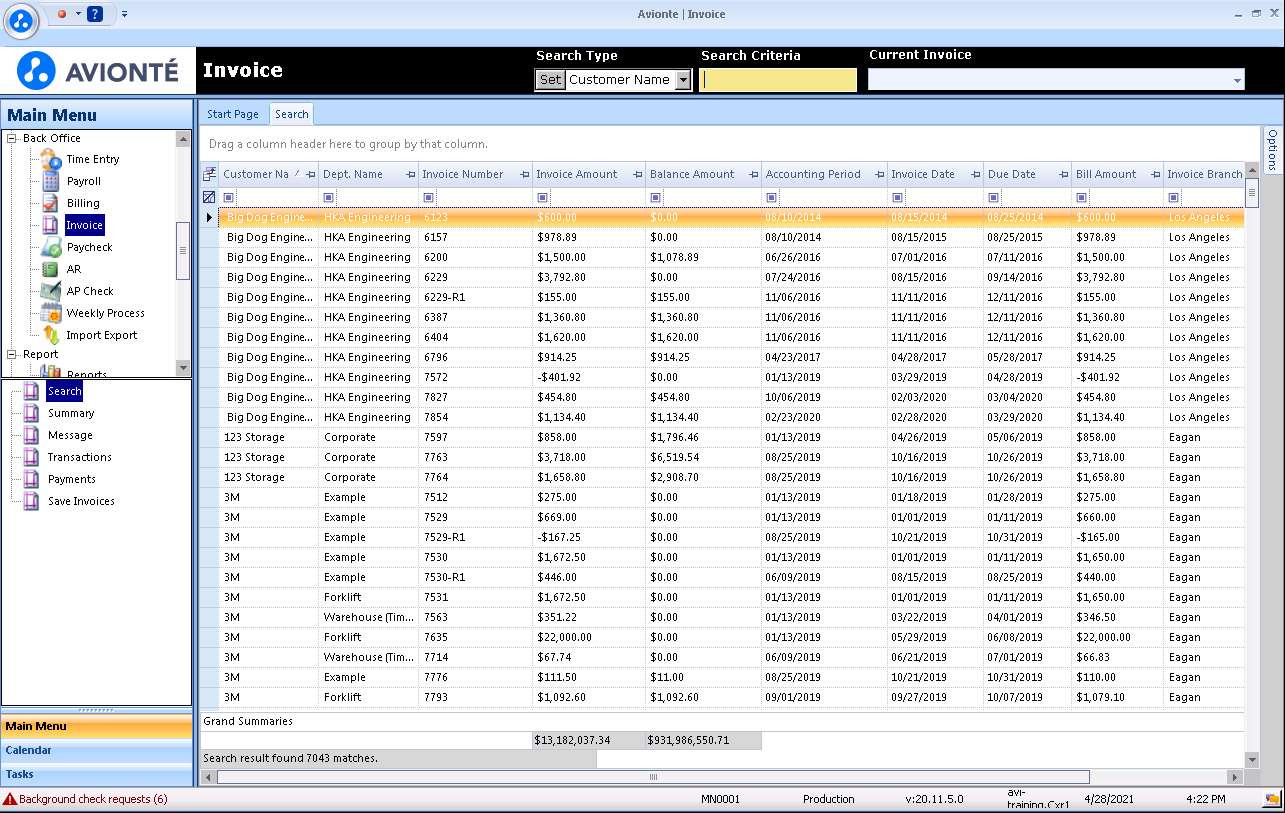Viewport: 1285px width, 813px height.
Task: Select the Search tab
Action: (292, 114)
